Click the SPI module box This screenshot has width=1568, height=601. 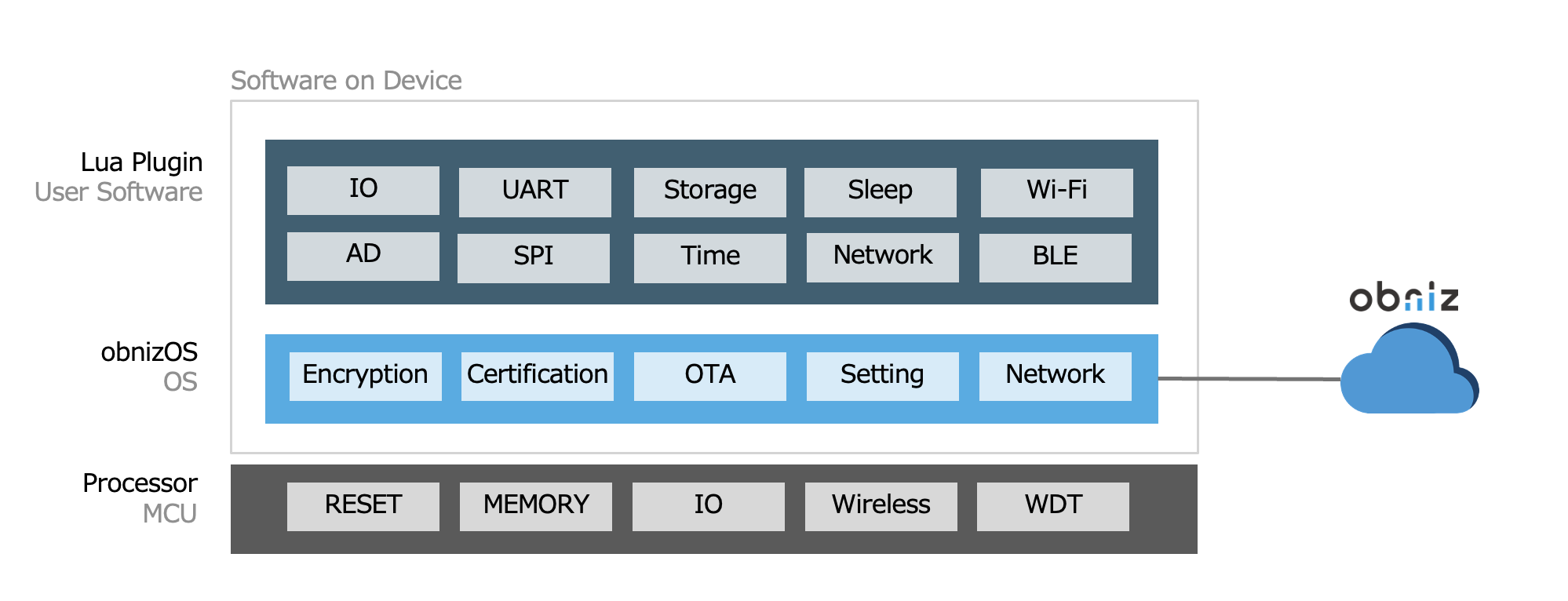[533, 257]
